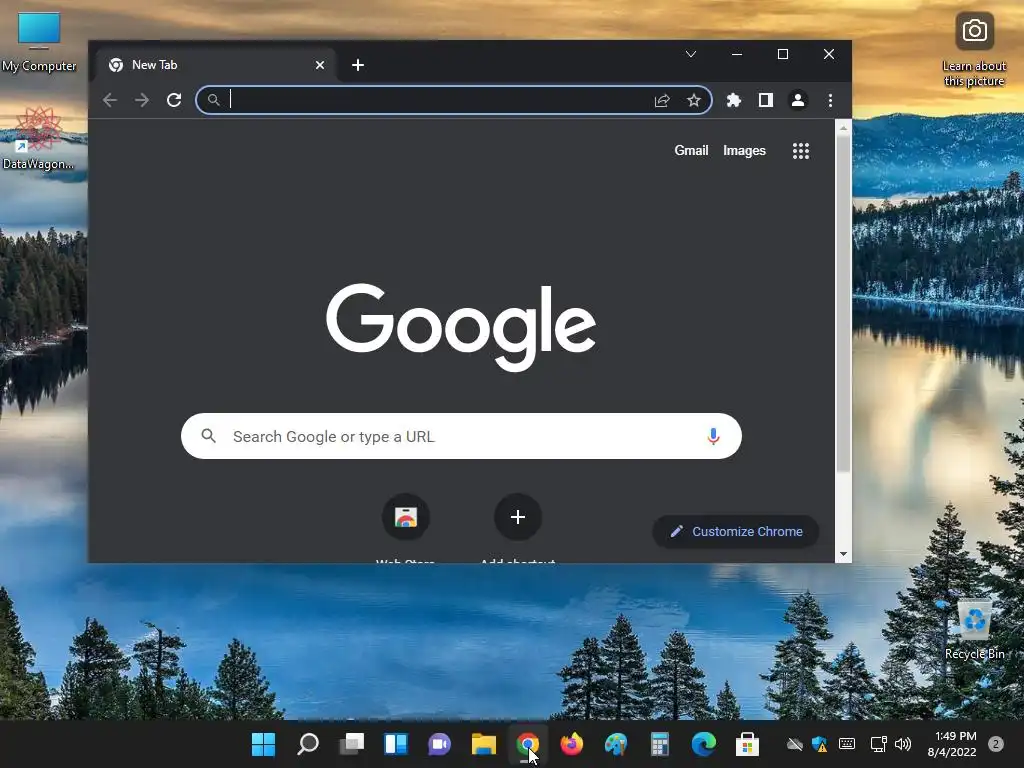Open the Gmail link
The height and width of the screenshot is (768, 1024).
click(x=691, y=150)
